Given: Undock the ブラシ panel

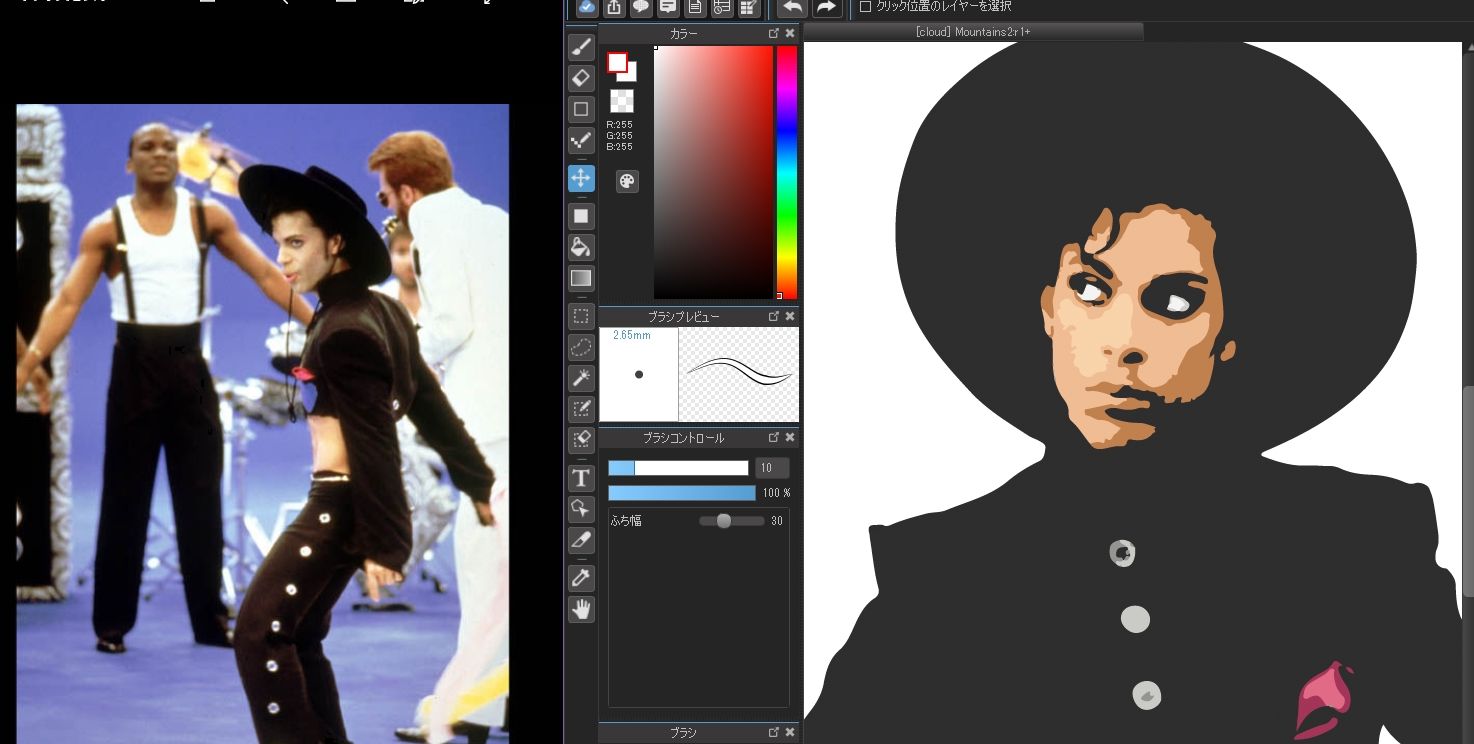Looking at the screenshot, I should 774,733.
